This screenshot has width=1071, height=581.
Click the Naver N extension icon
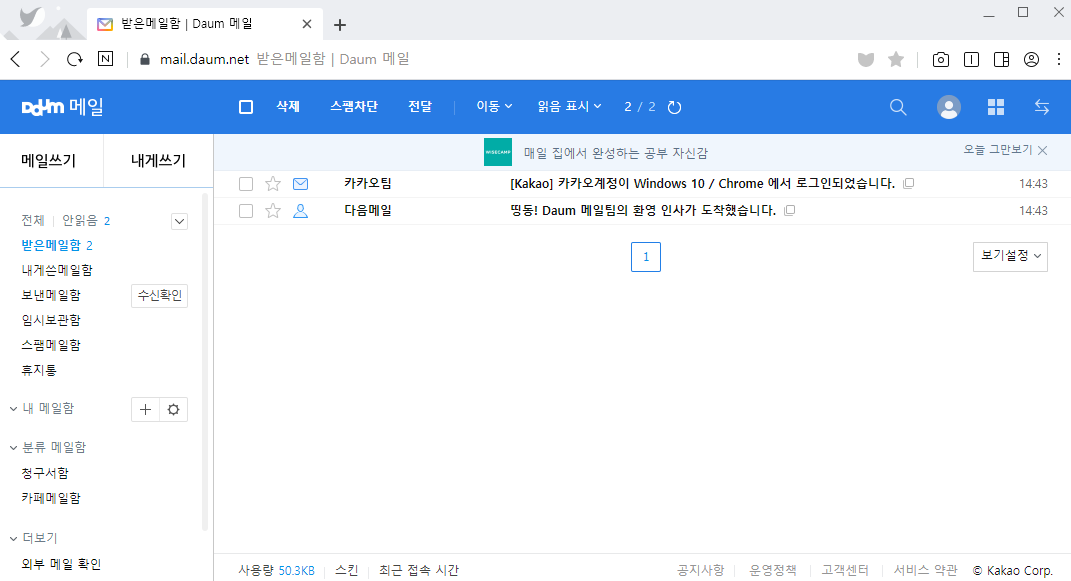pyautogui.click(x=105, y=59)
